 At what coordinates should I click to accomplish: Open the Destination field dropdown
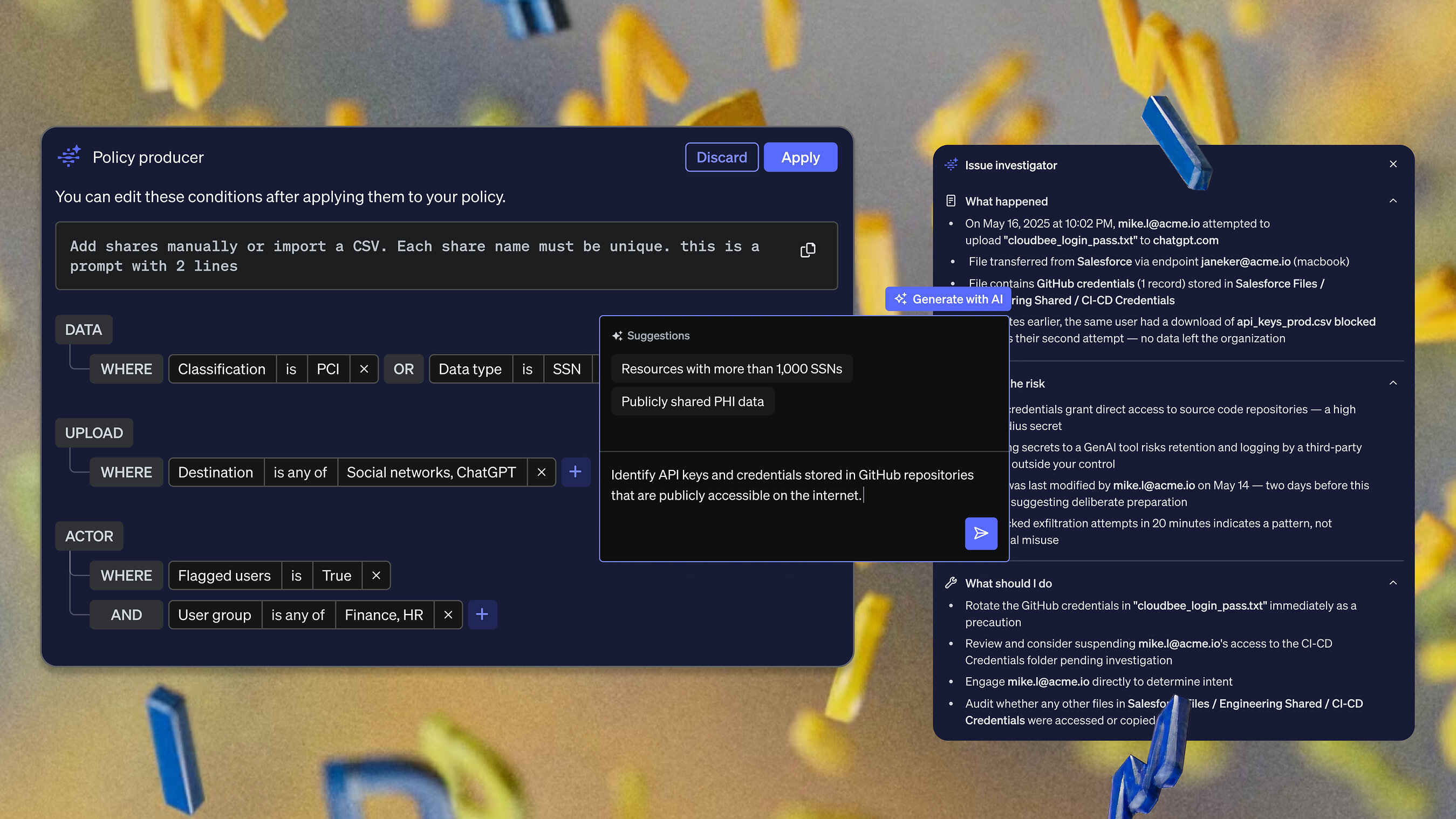tap(216, 472)
